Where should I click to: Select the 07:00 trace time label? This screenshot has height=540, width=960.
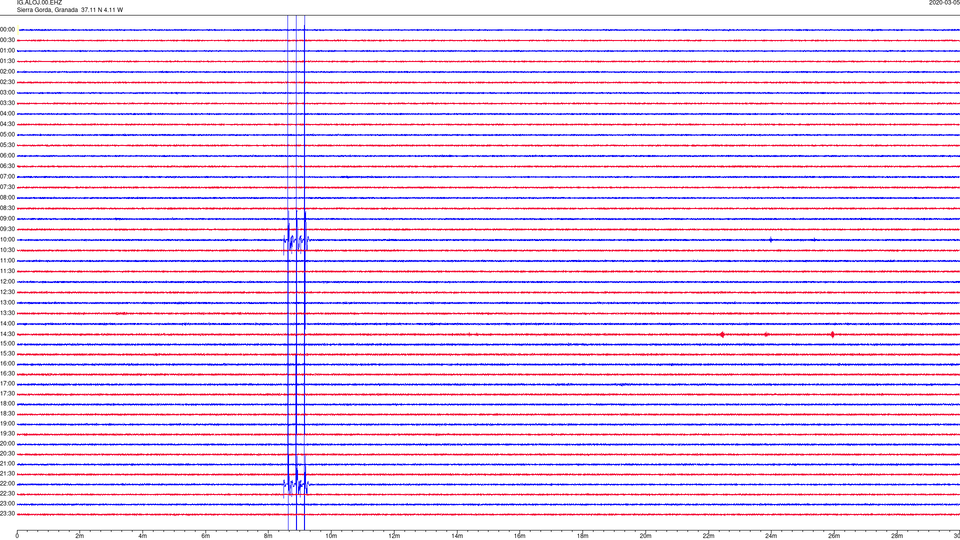tap(7, 177)
